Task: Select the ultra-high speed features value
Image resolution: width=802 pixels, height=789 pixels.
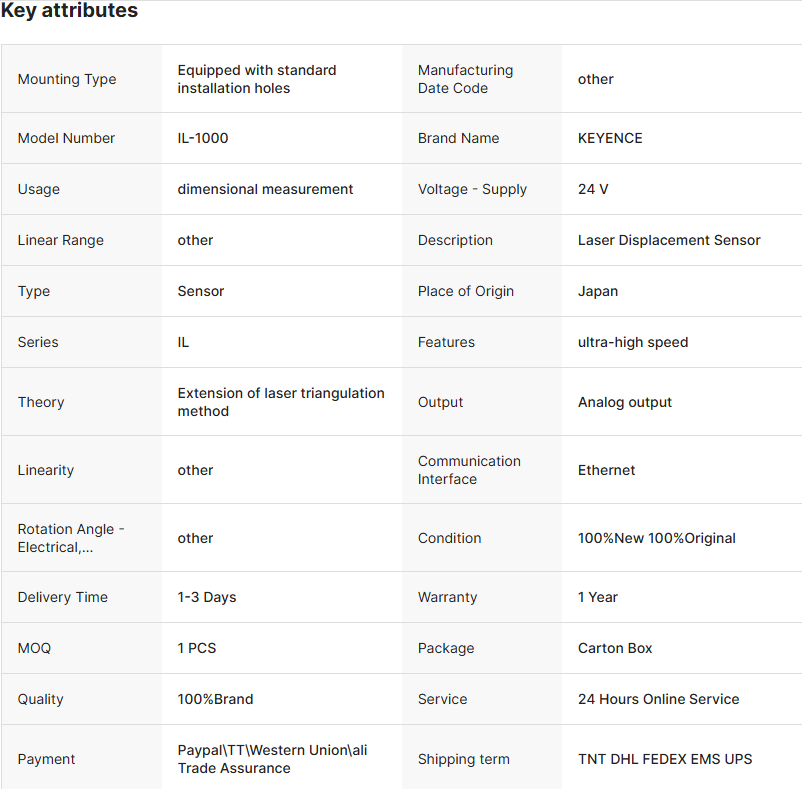Action: coord(633,342)
